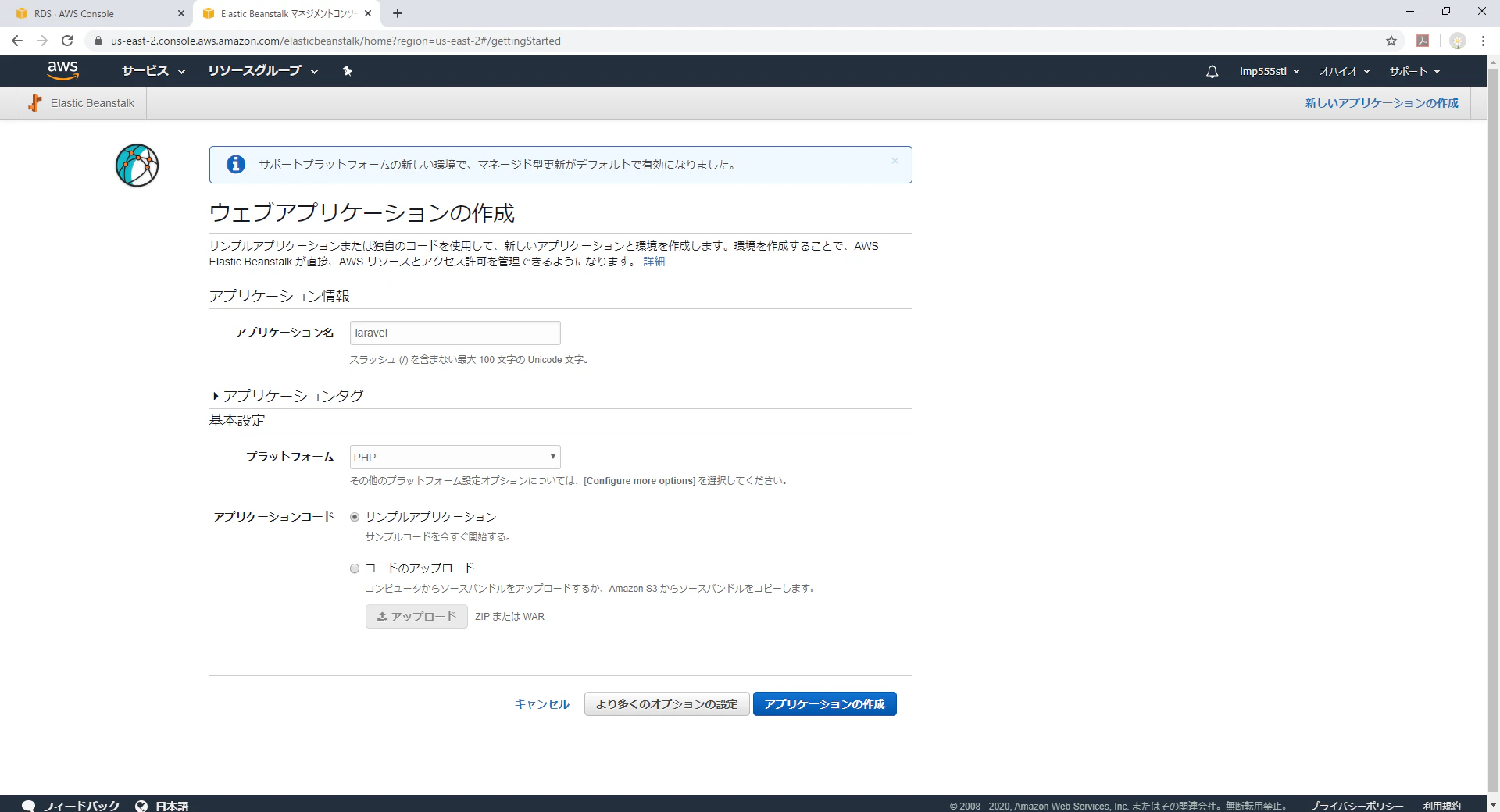
Task: Focus the アプリケーション名 input field
Action: [x=455, y=333]
